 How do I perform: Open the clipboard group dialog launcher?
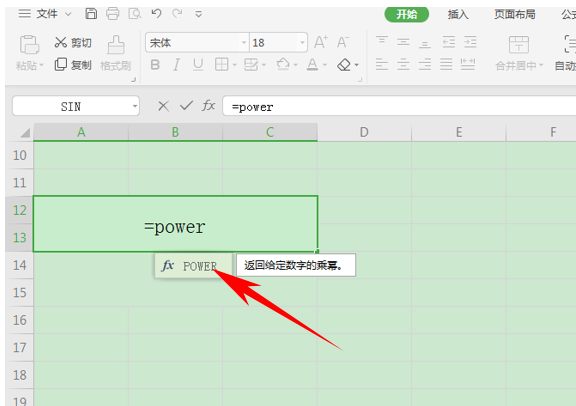tap(133, 79)
